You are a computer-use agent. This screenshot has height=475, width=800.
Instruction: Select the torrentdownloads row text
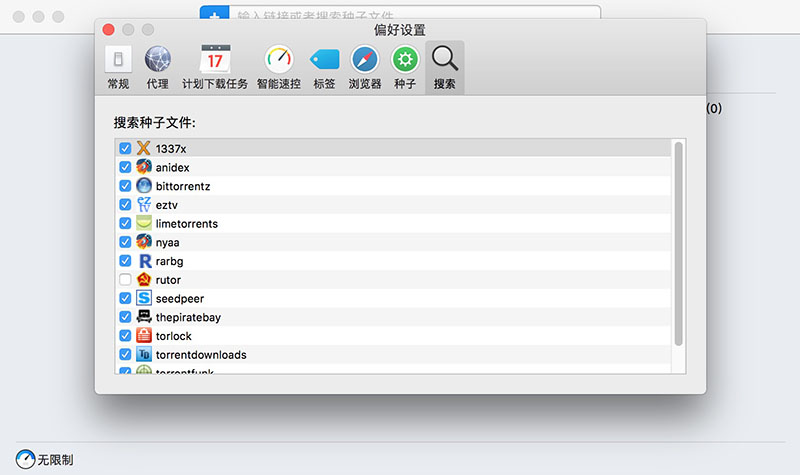[x=201, y=355]
